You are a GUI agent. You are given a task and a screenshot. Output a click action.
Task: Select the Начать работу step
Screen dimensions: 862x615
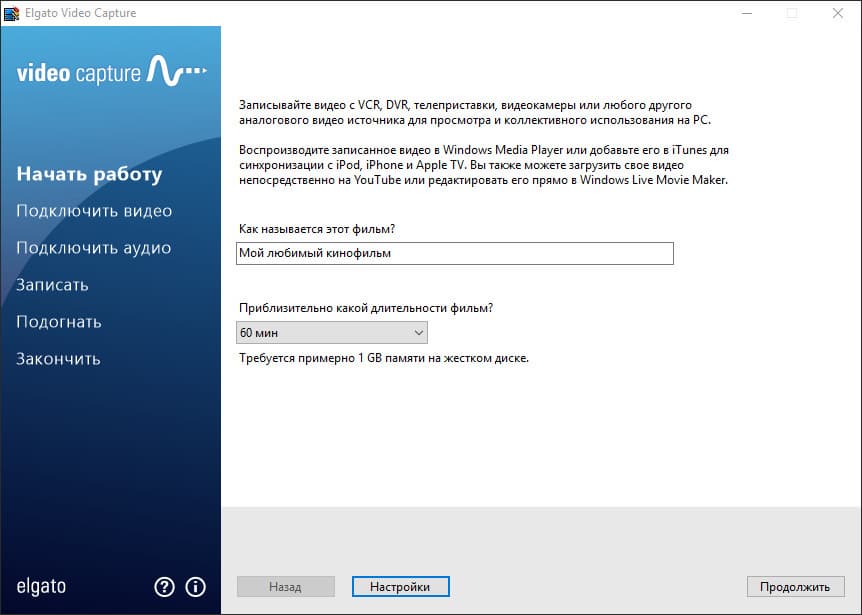89,174
